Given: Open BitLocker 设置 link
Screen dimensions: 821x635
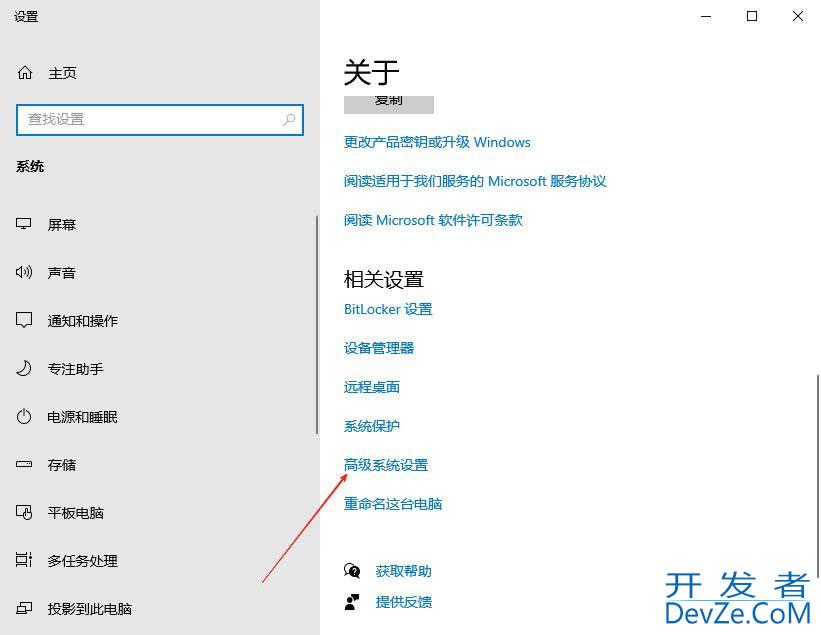Looking at the screenshot, I should 388,309.
